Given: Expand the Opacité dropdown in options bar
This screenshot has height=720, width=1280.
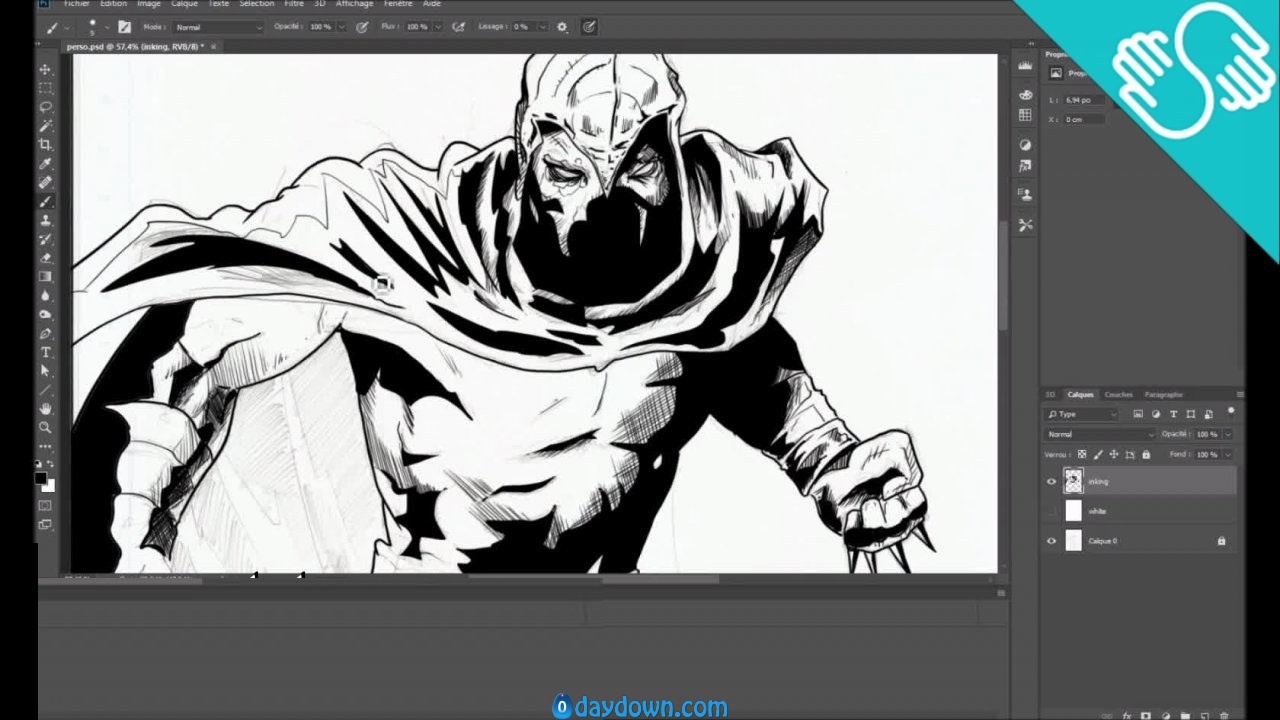Looking at the screenshot, I should tap(341, 27).
